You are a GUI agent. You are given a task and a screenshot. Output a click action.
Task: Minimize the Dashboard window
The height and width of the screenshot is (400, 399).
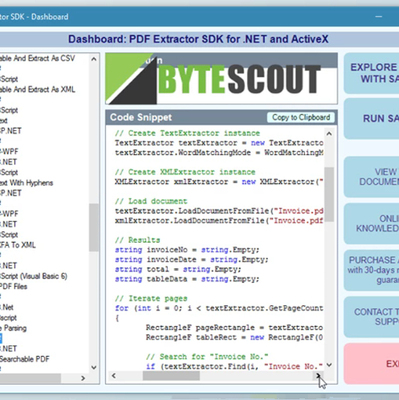coord(378,16)
